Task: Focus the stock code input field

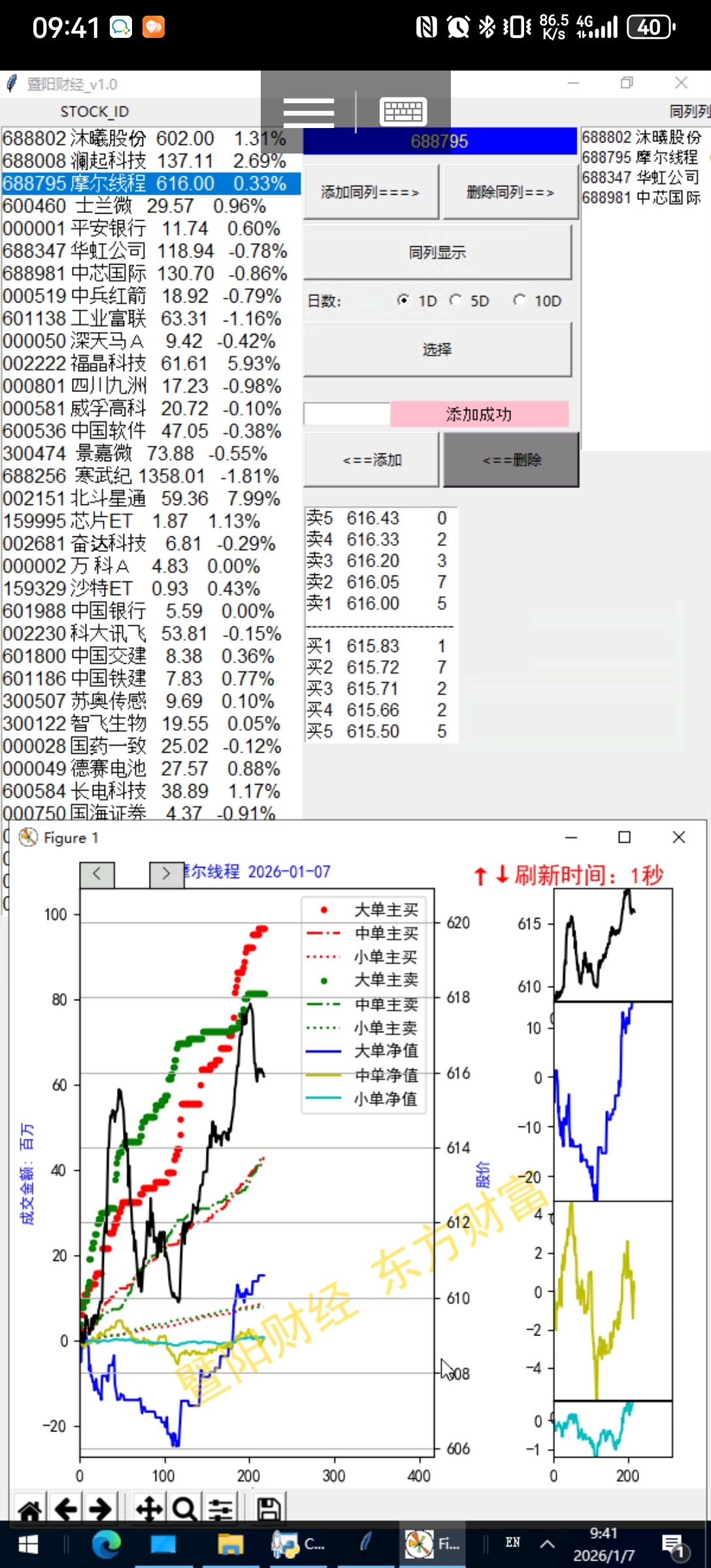Action: coord(347,414)
